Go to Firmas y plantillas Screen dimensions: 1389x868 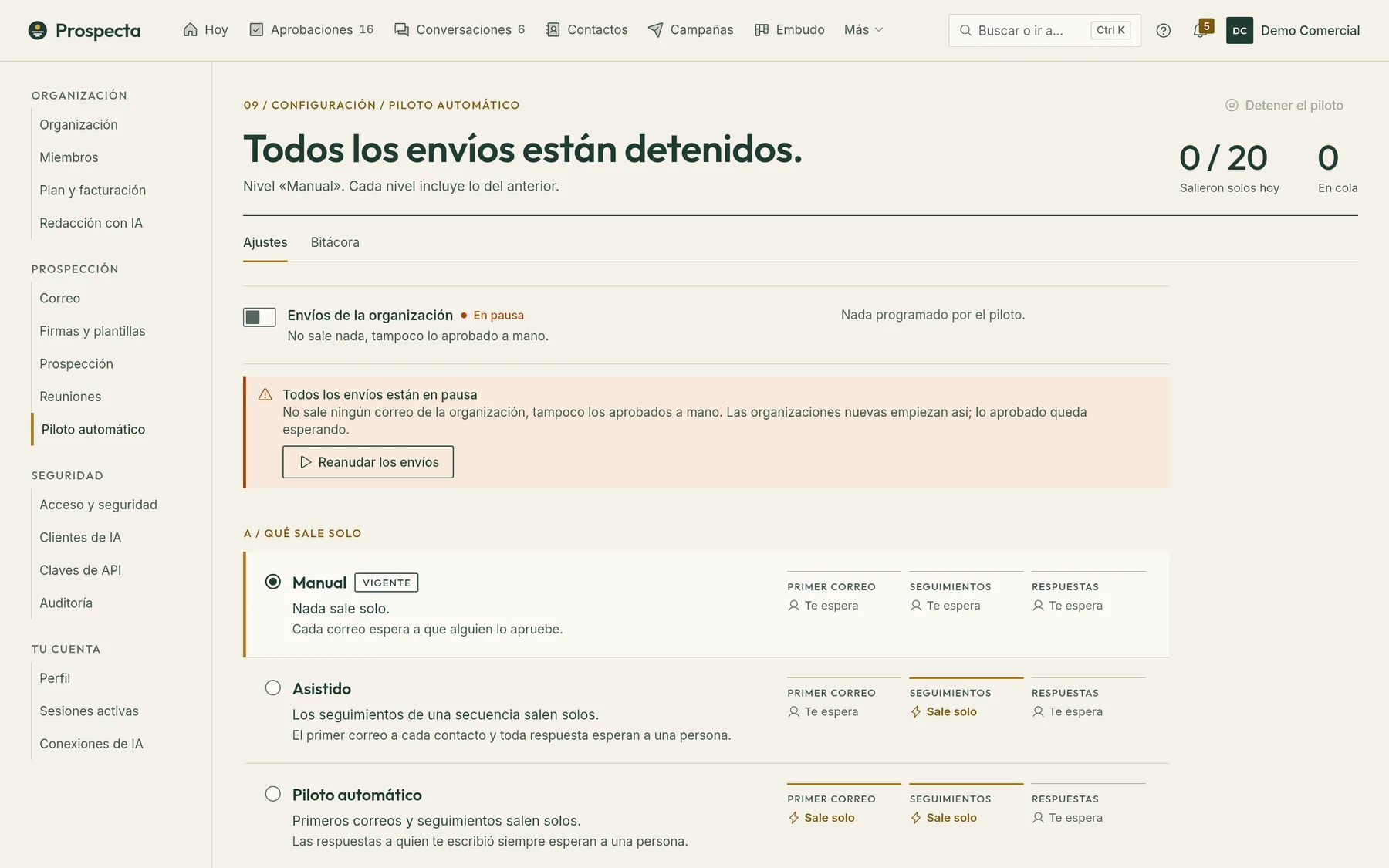click(93, 331)
